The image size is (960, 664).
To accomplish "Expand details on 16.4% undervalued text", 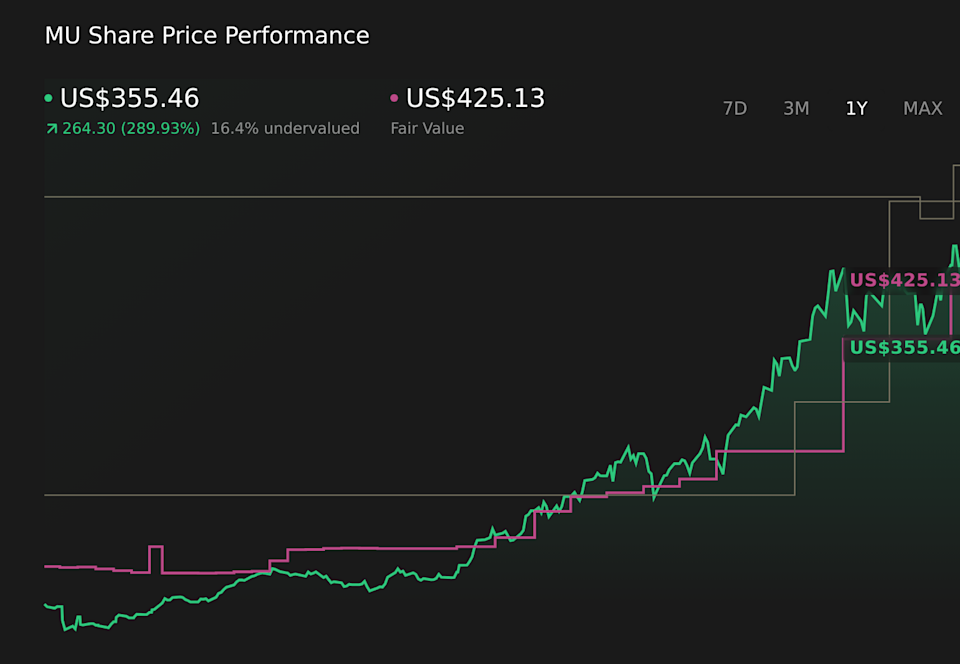I will click(x=284, y=128).
